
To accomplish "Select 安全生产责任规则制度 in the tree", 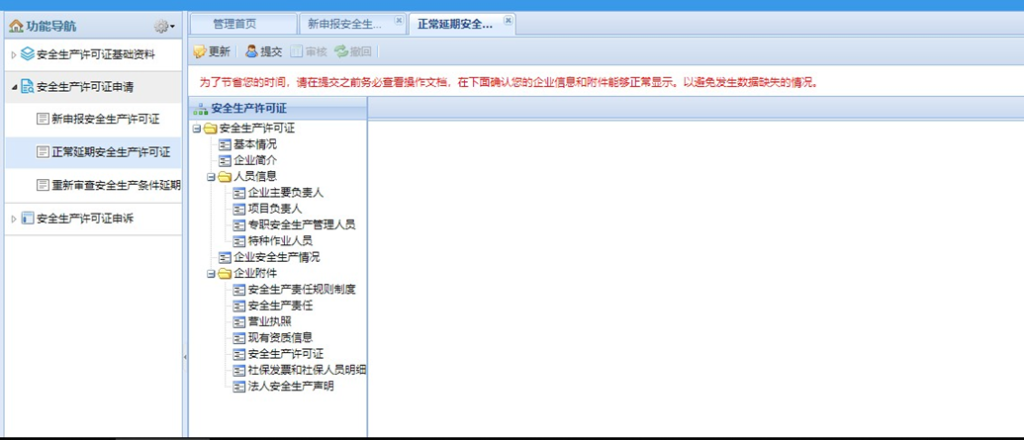I will [302, 290].
